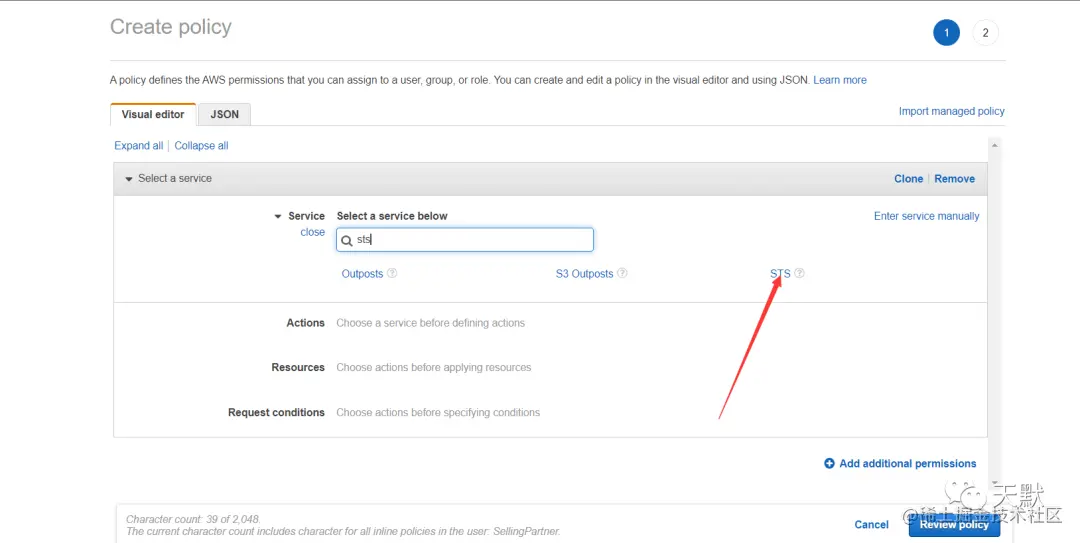
Task: Click Add additional permissions
Action: tap(907, 464)
